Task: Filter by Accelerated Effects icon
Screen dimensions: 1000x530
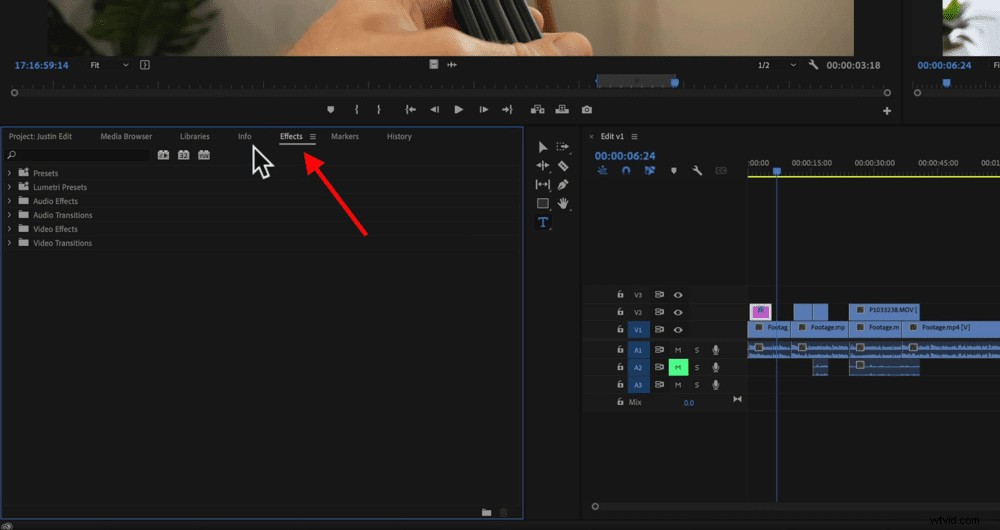Action: [x=163, y=155]
